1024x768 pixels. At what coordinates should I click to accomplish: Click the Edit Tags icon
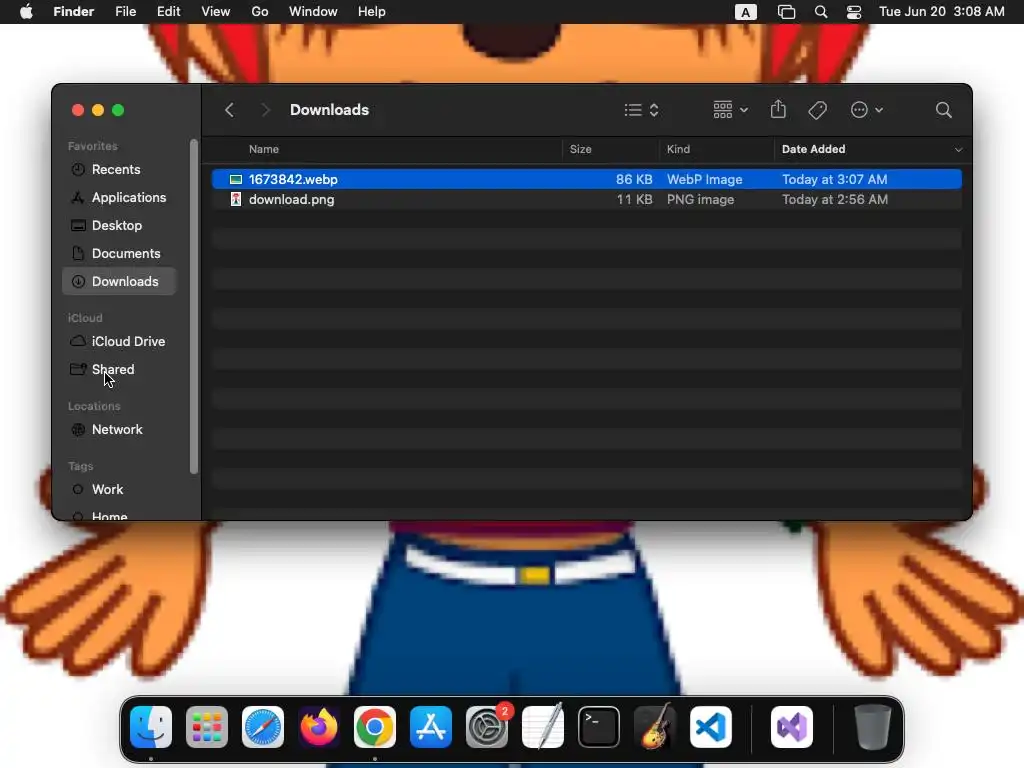[817, 110]
